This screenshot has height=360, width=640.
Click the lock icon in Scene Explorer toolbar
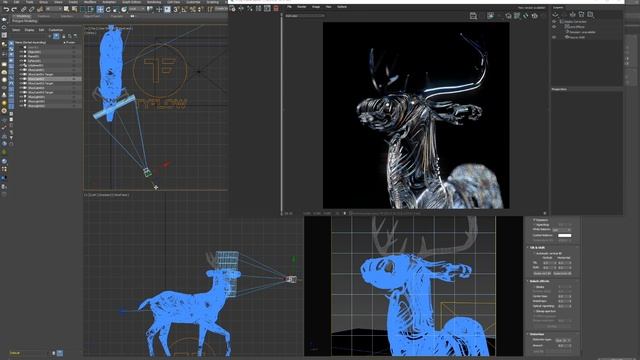coord(64,36)
